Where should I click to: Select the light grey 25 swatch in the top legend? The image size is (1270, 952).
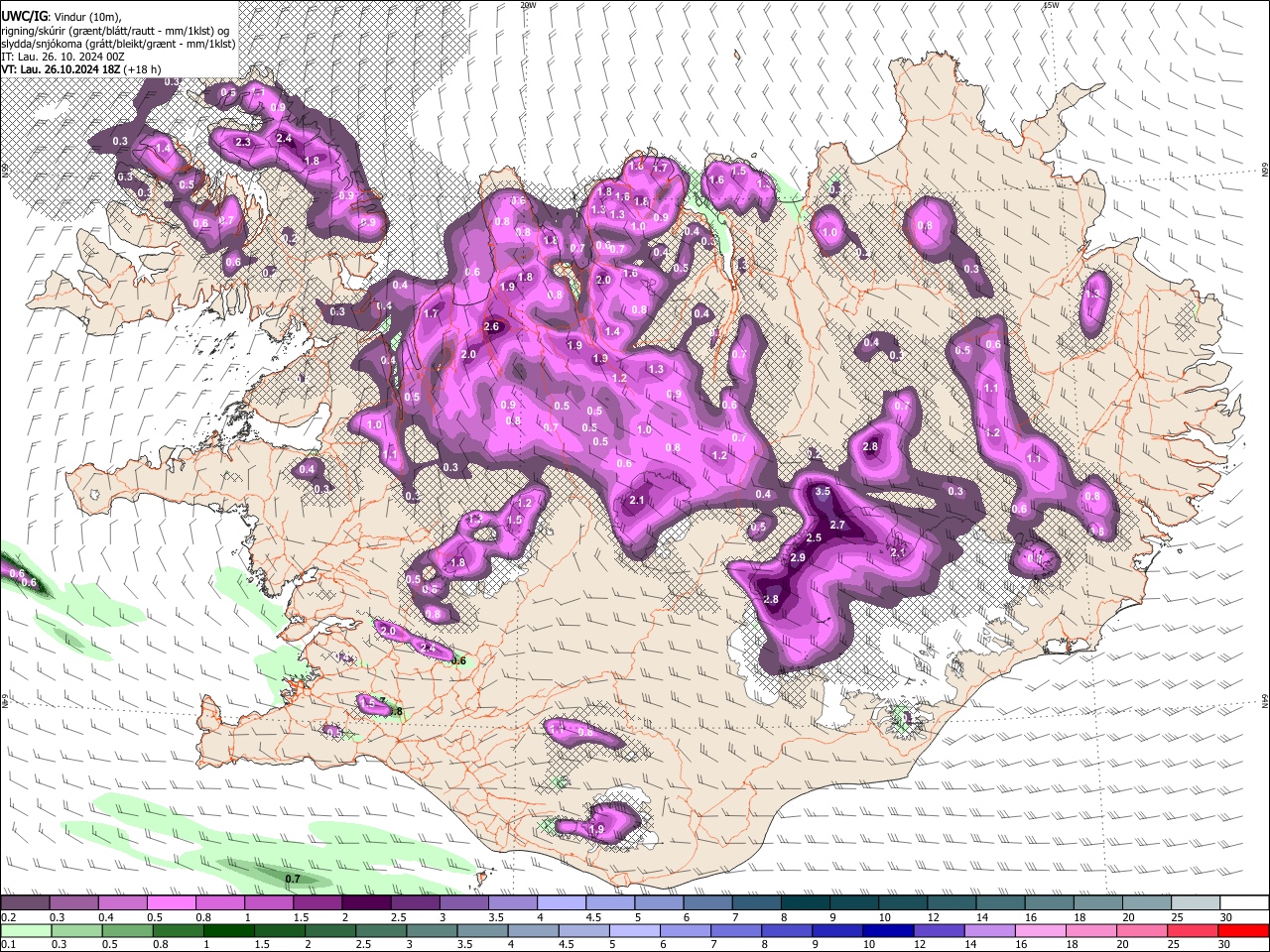1197,902
